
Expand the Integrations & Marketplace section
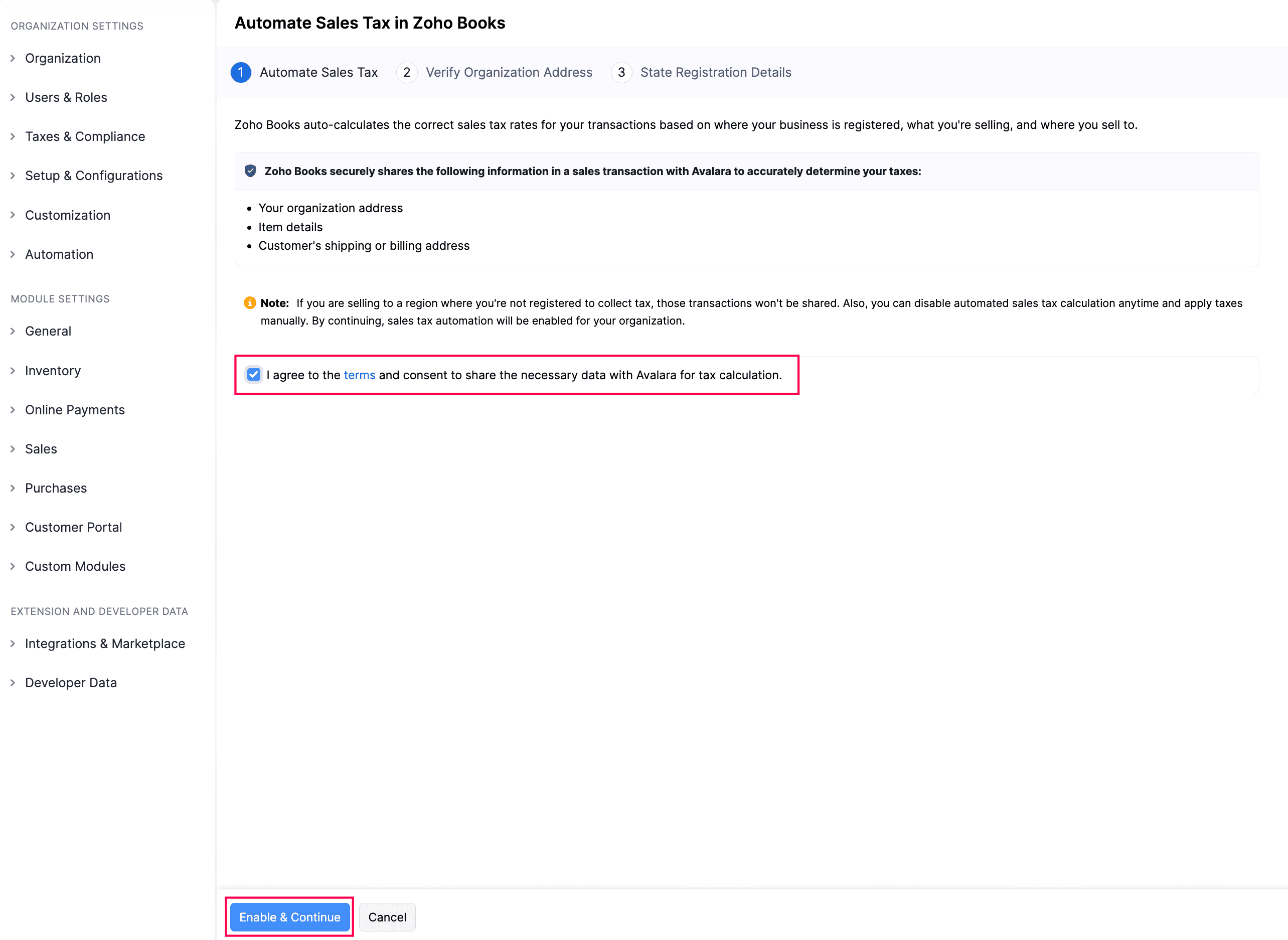pyautogui.click(x=105, y=644)
